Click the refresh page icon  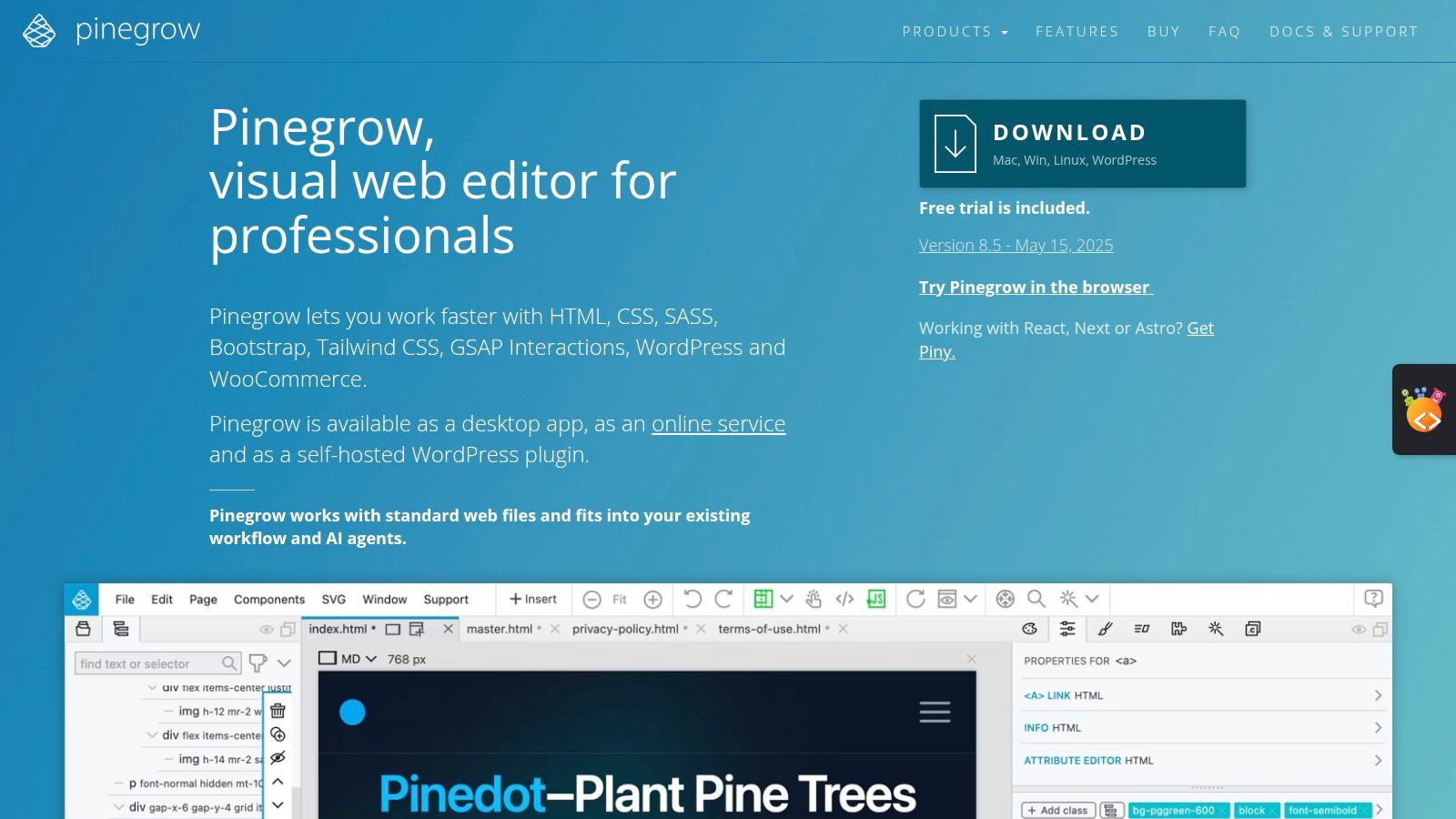(915, 599)
